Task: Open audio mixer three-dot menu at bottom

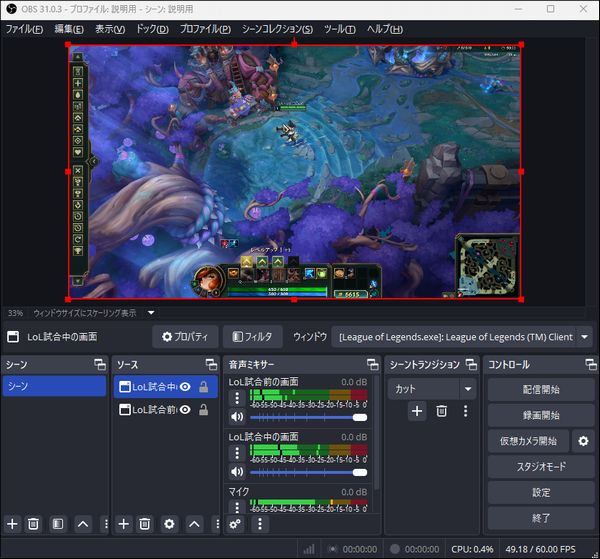Action: (260, 524)
